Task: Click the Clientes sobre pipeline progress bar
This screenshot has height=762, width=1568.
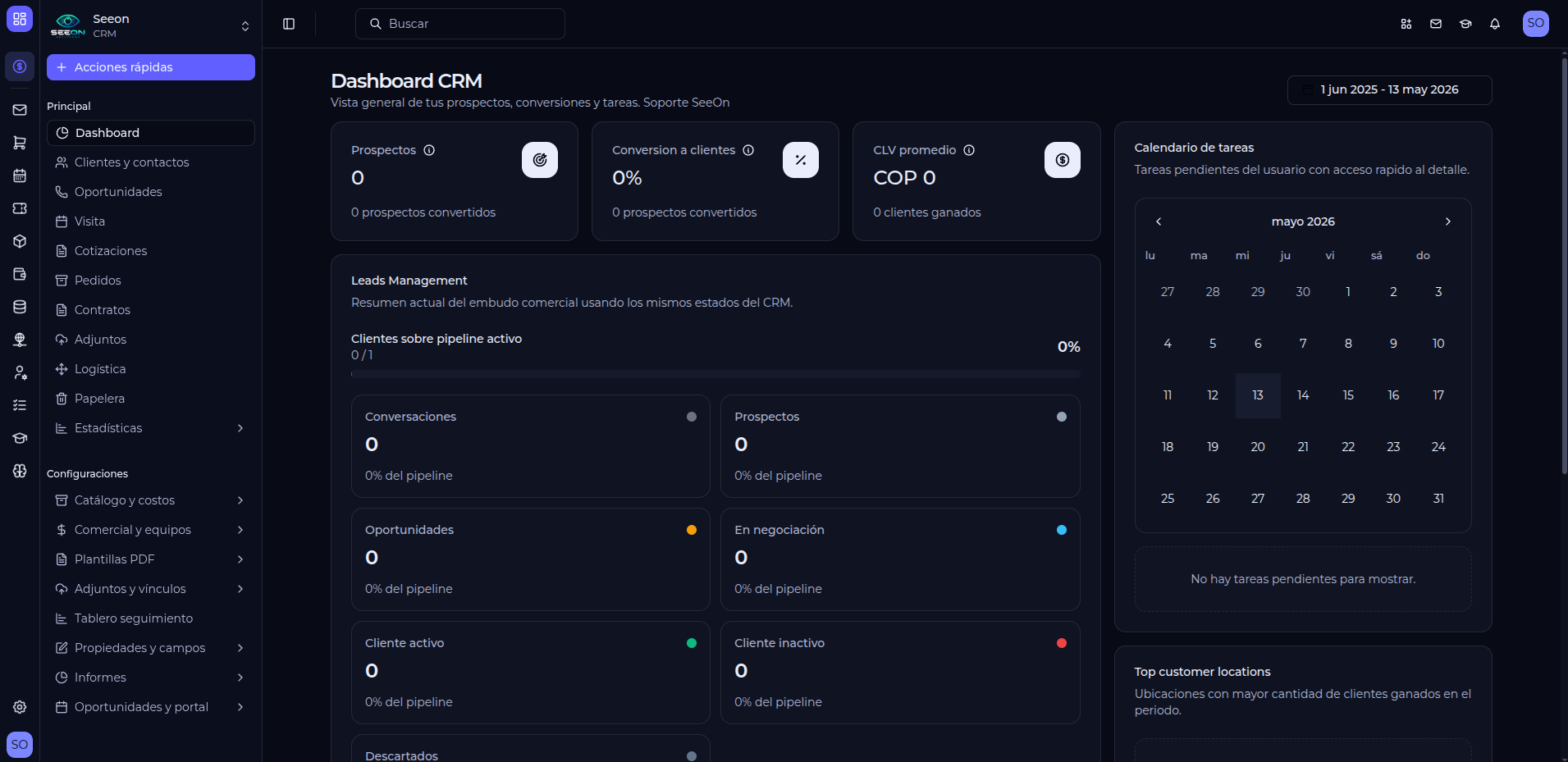Action: click(715, 374)
